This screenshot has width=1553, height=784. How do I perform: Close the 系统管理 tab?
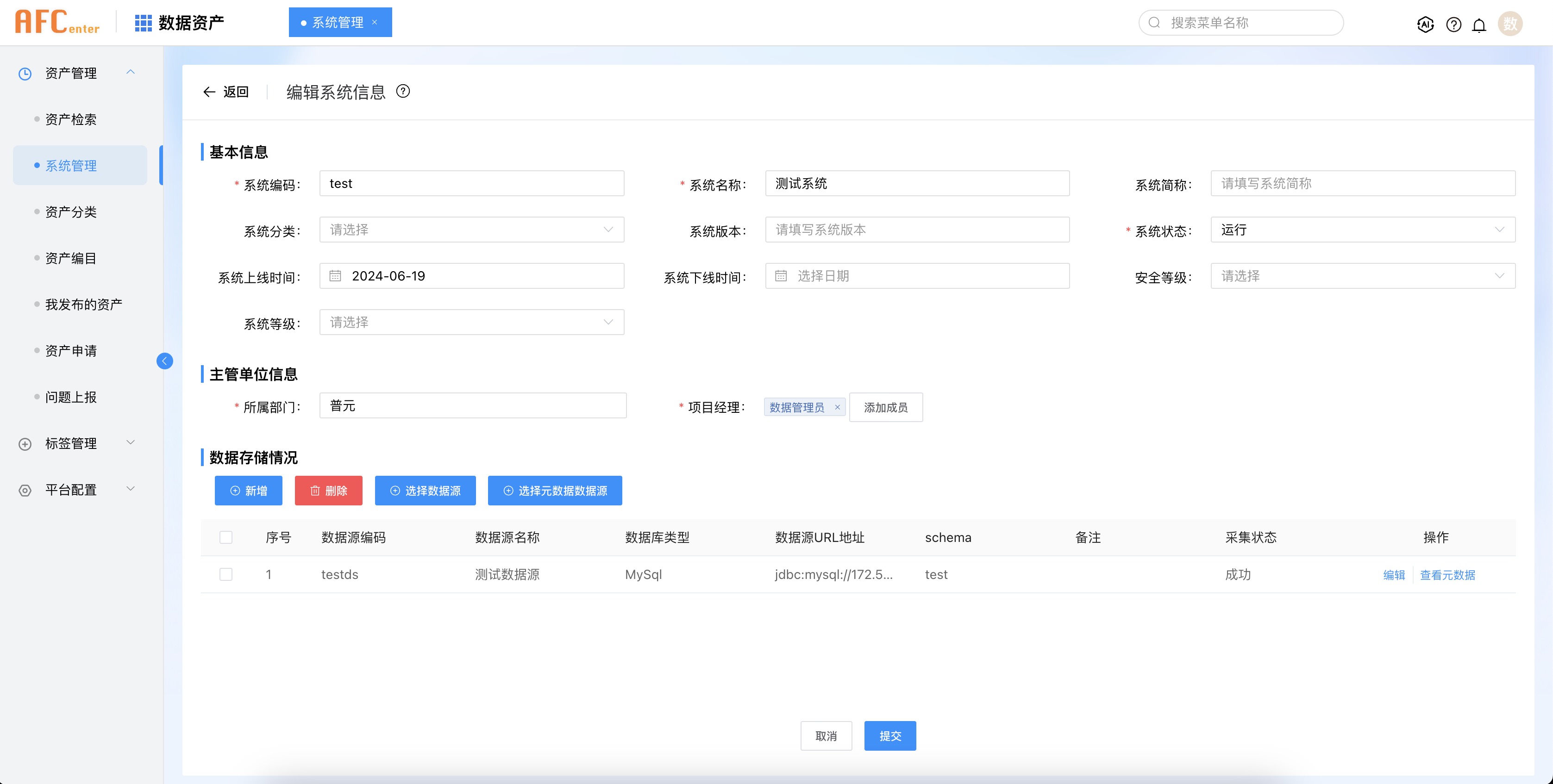[x=375, y=22]
